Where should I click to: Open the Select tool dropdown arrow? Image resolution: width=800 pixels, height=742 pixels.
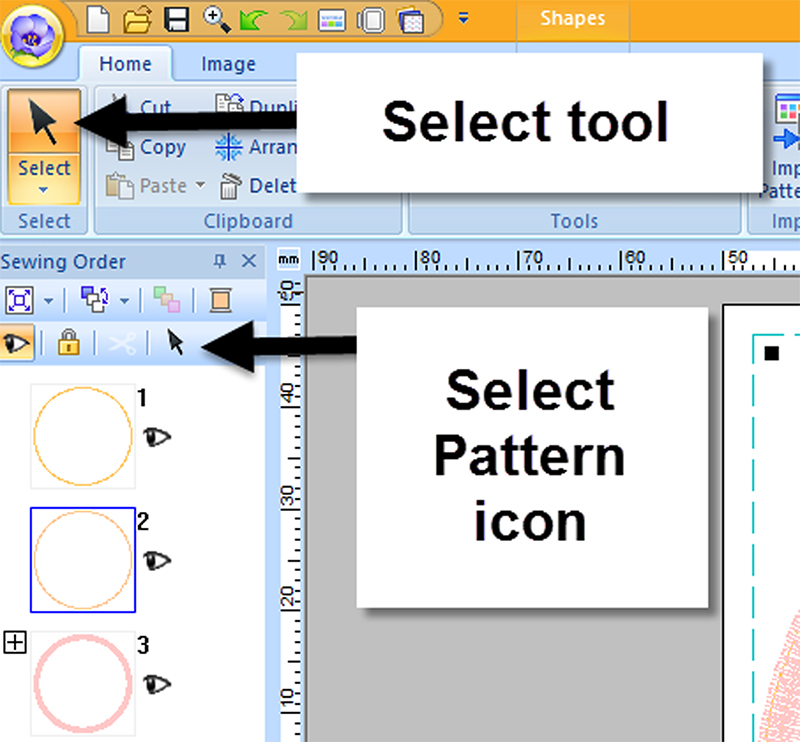click(x=44, y=189)
